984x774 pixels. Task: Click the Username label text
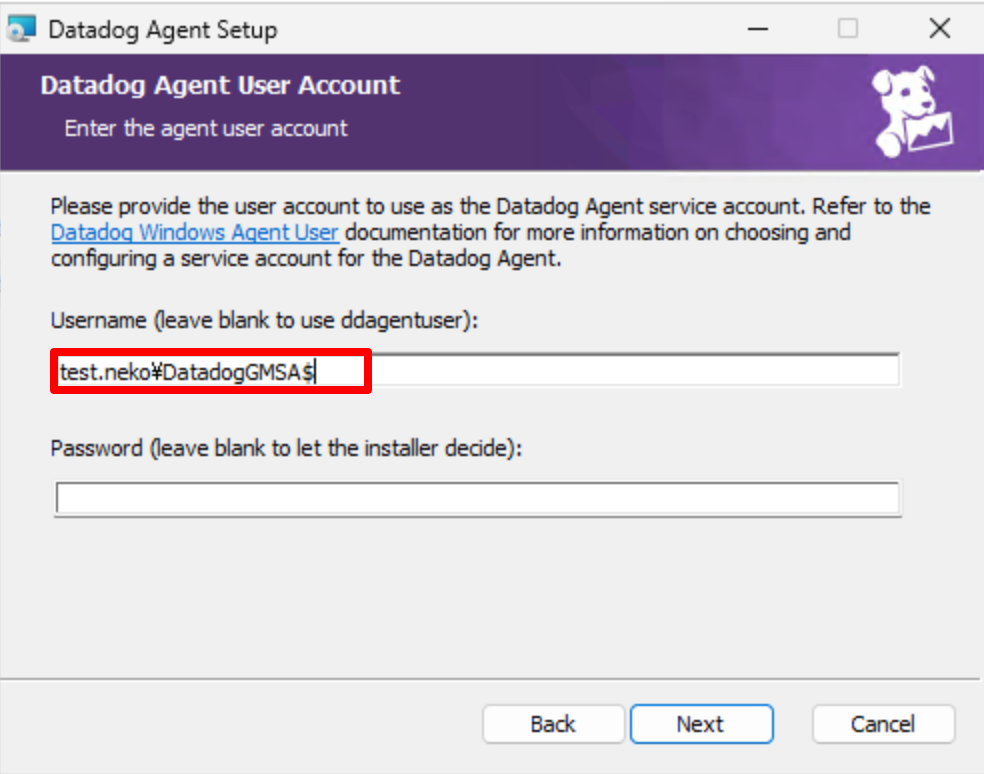tap(264, 320)
